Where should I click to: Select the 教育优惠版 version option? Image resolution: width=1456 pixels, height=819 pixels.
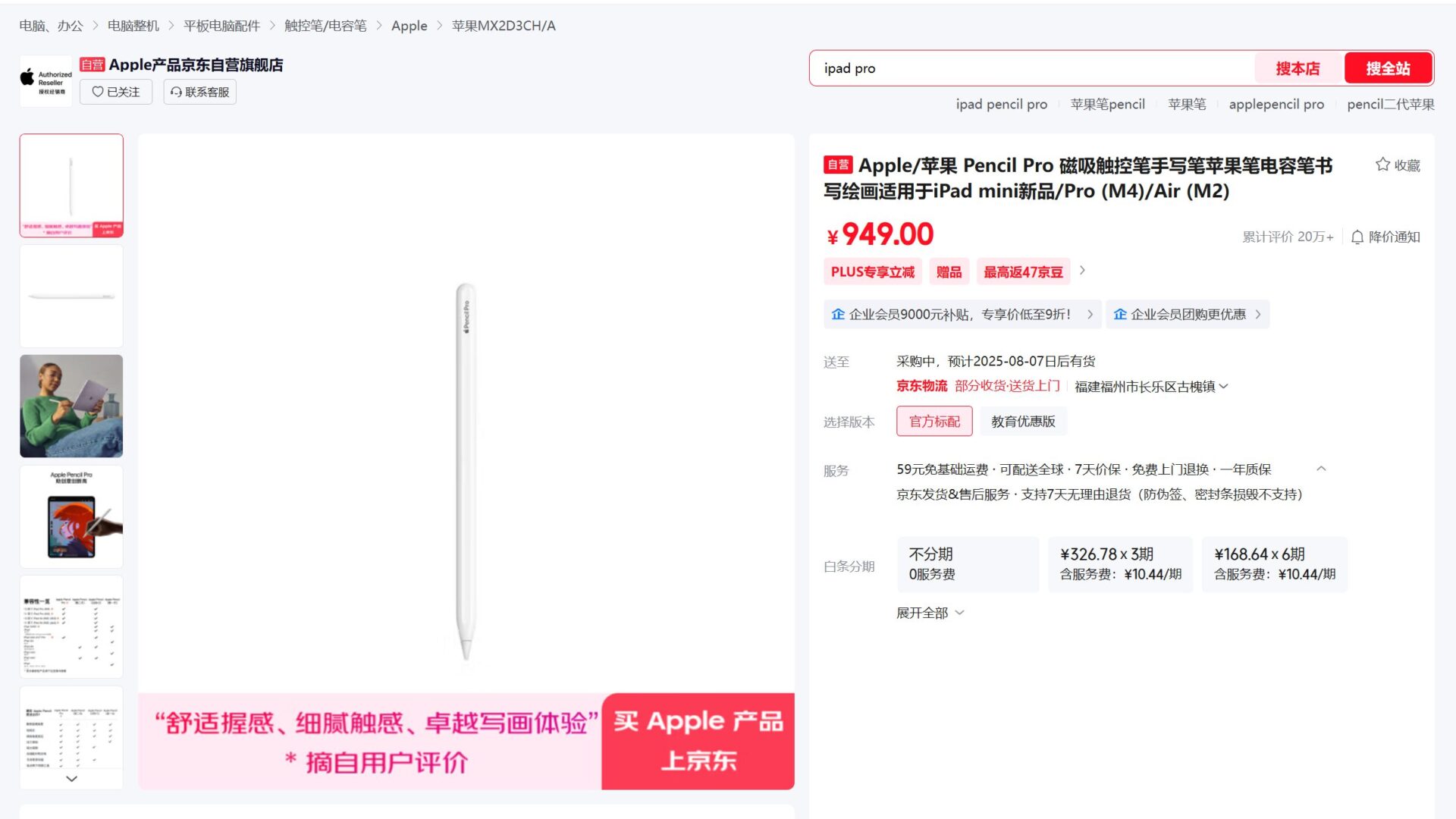pyautogui.click(x=1023, y=422)
